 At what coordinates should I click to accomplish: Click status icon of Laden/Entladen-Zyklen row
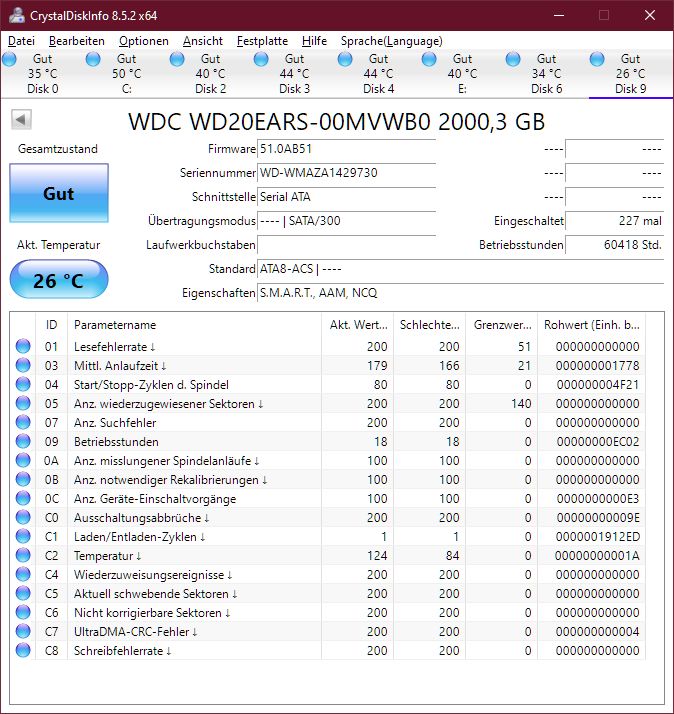(x=23, y=536)
